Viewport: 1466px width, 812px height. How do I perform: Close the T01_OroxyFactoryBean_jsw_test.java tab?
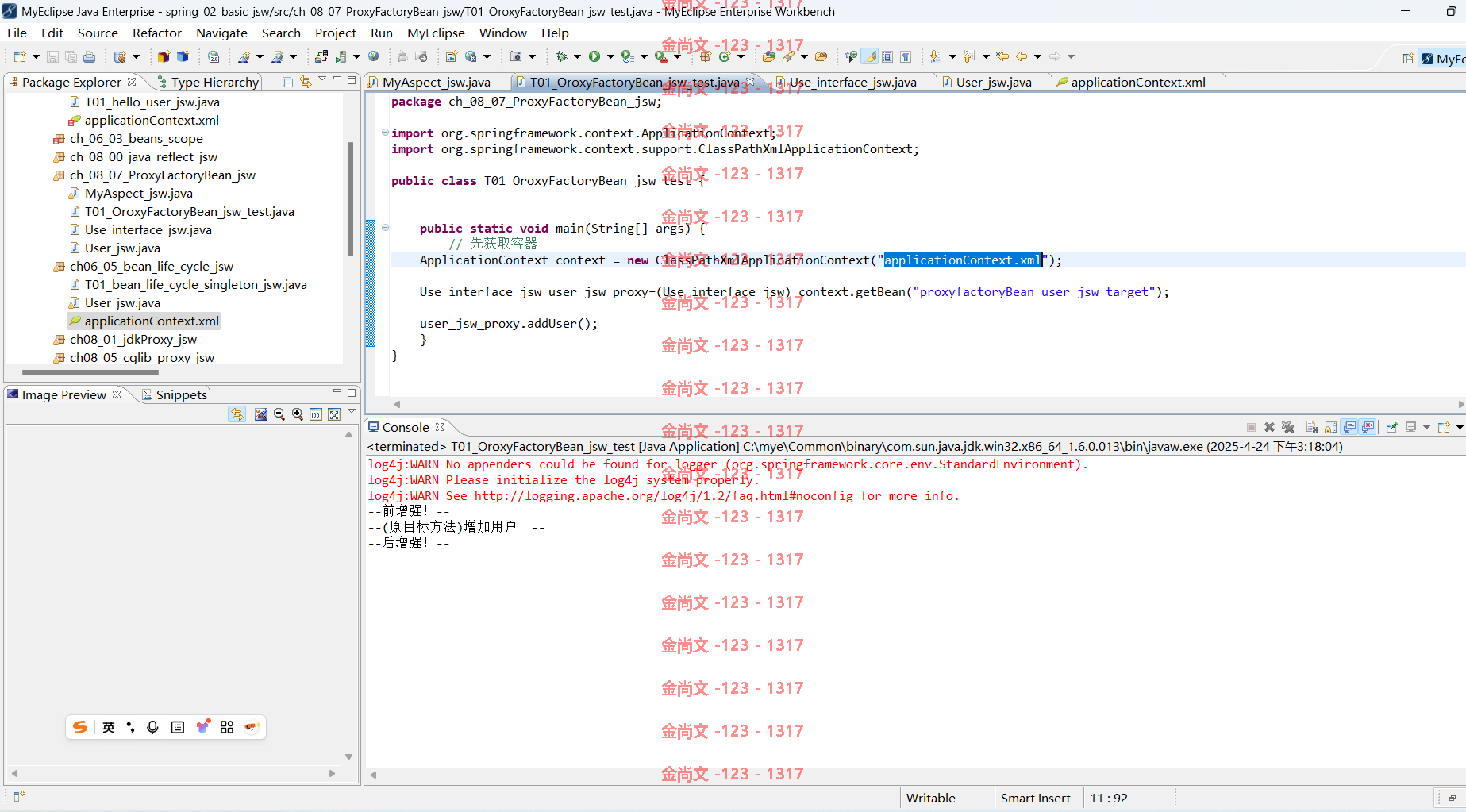coord(750,82)
